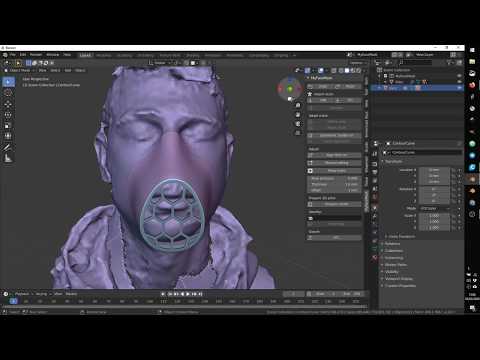The width and height of the screenshot is (480, 360).
Task: Select the Scale tool in left toolbar
Action: click(x=8, y=126)
